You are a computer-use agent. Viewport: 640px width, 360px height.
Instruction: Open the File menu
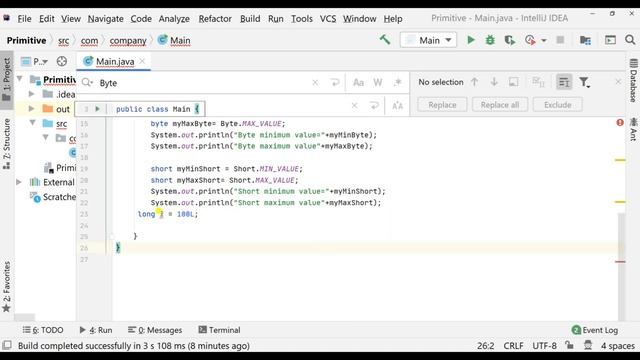pyautogui.click(x=24, y=19)
